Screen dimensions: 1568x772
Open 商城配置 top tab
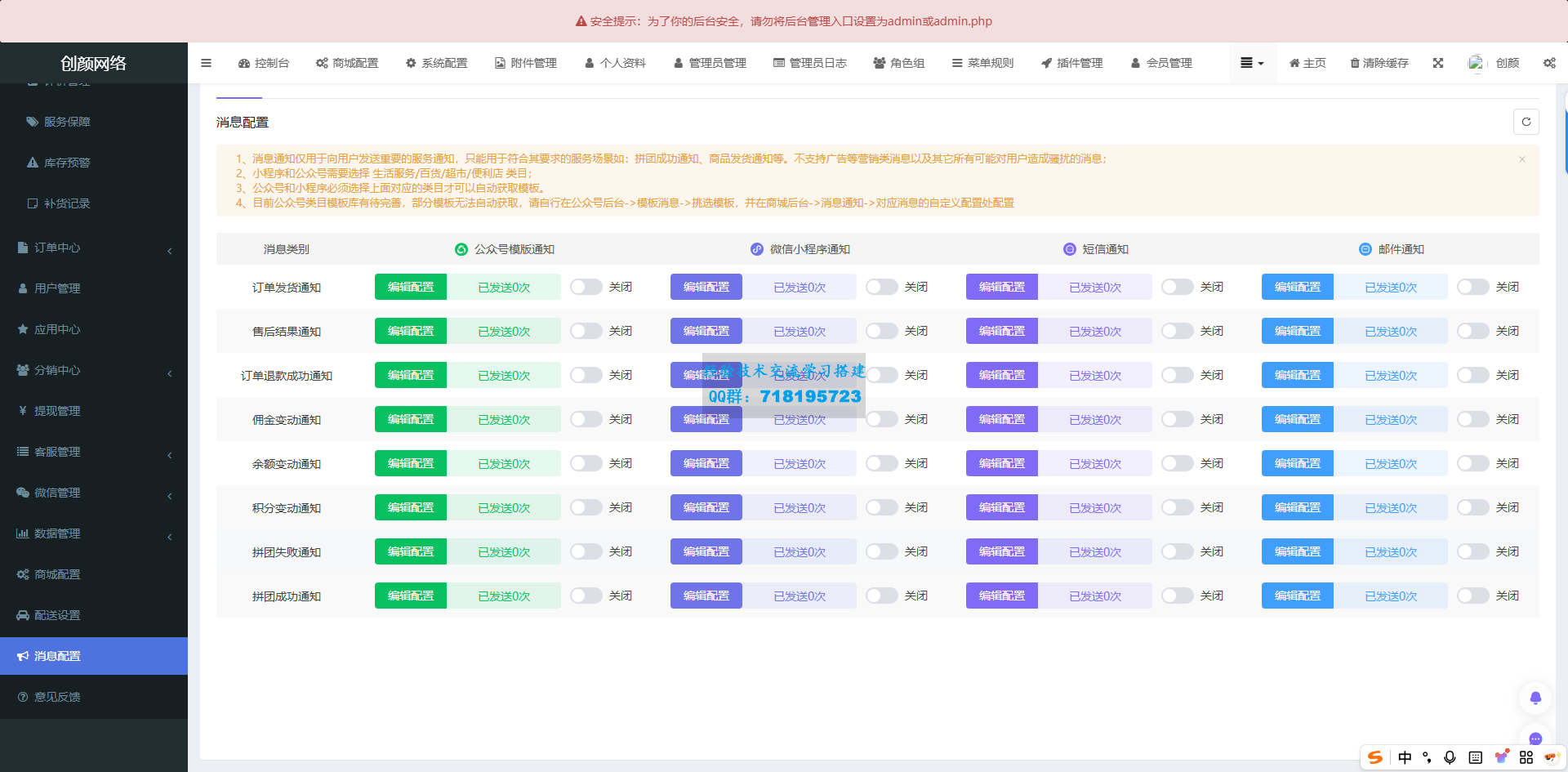click(x=347, y=63)
